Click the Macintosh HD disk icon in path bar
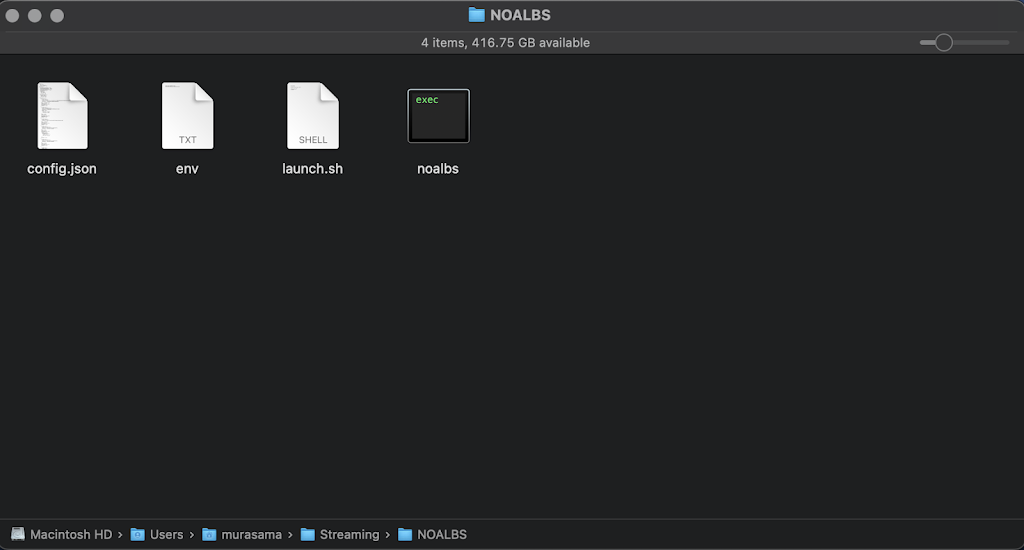The width and height of the screenshot is (1024, 550). (x=18, y=534)
